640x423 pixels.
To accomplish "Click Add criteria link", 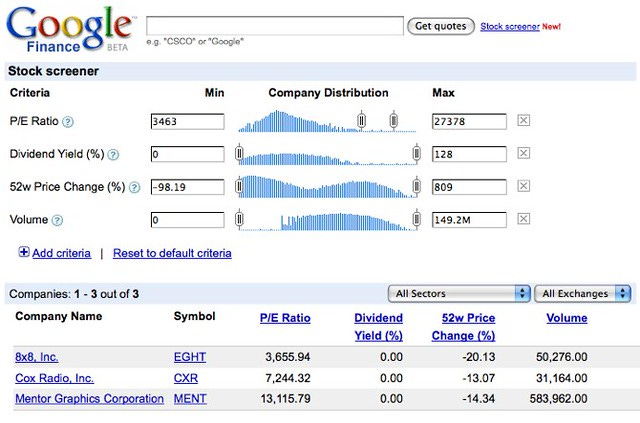I will [x=62, y=253].
